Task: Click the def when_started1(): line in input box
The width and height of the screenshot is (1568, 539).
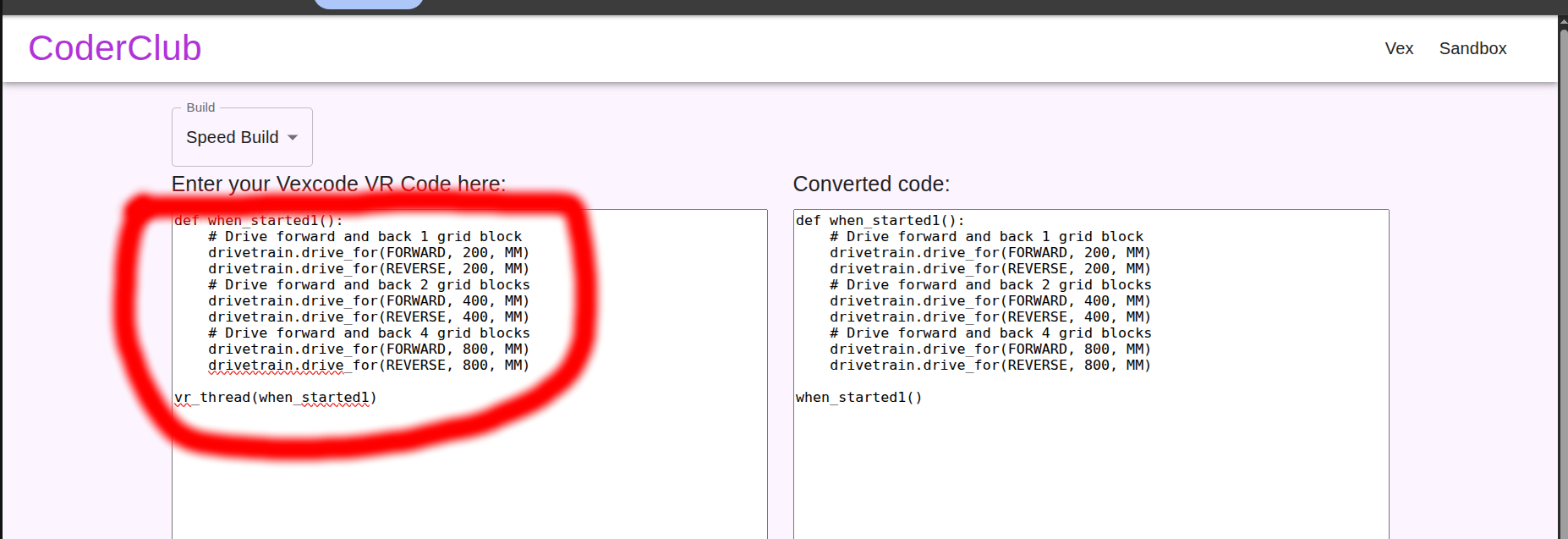Action: 259,221
